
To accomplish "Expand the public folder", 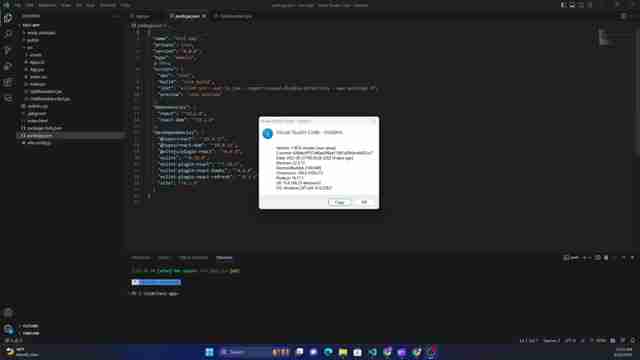I will click(33, 40).
